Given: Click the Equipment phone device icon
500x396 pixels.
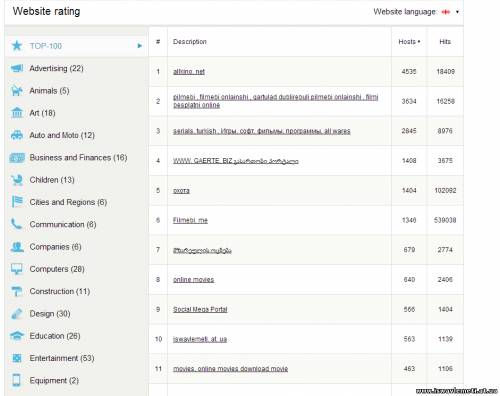Looking at the screenshot, I should coord(16,380).
